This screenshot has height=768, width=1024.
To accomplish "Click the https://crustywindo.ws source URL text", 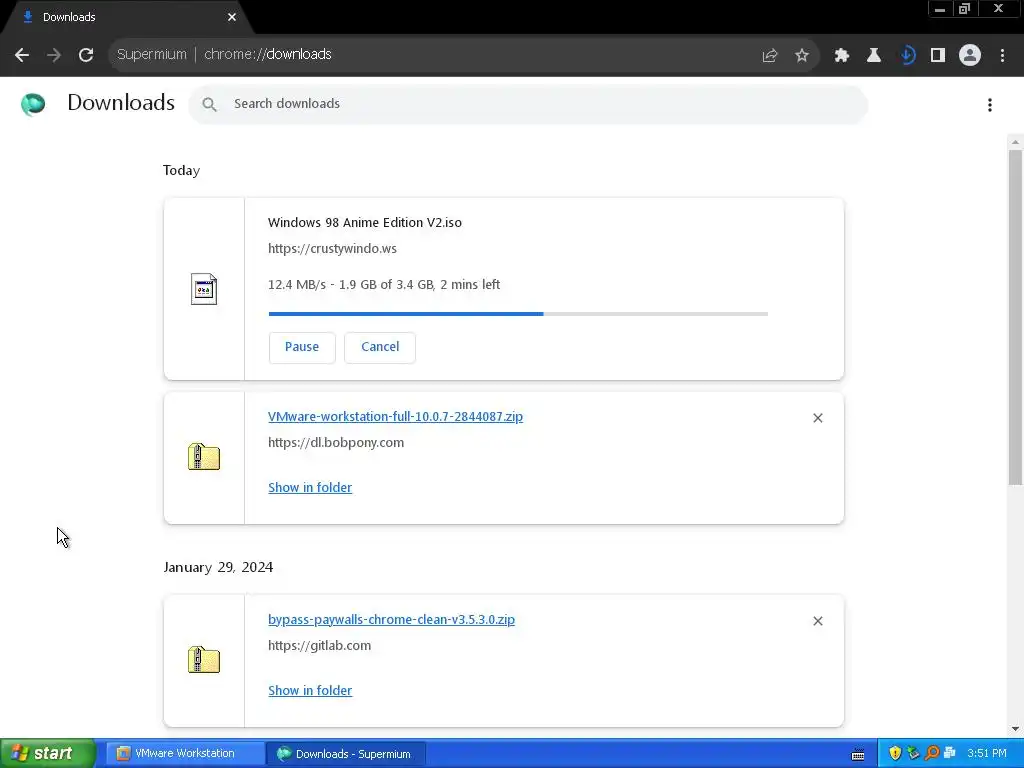I will click(332, 249).
